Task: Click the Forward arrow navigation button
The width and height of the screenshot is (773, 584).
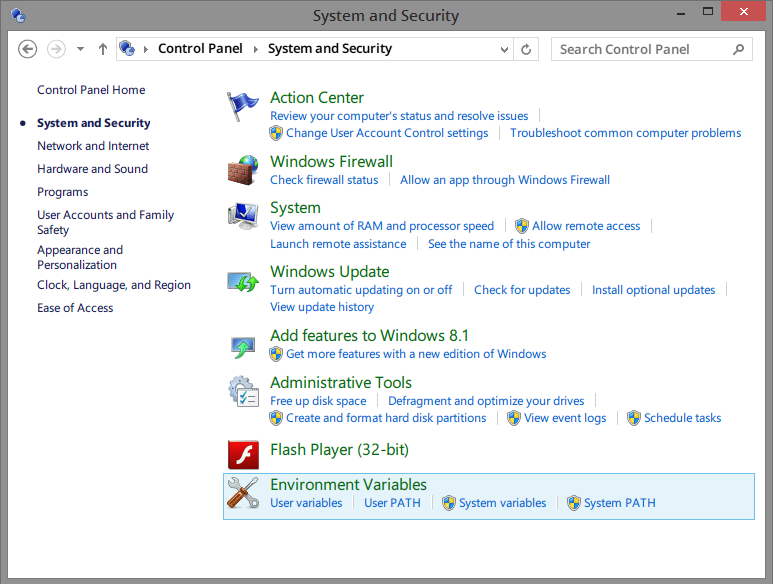Action: click(x=56, y=49)
